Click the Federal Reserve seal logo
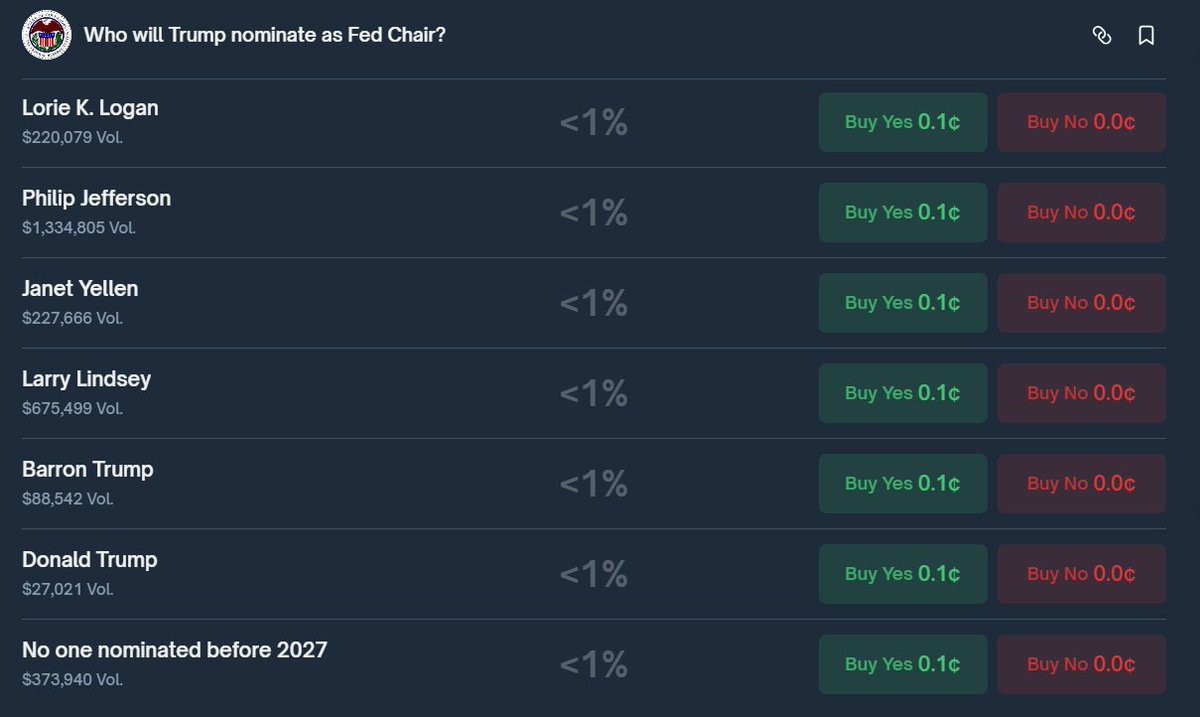 [x=46, y=35]
